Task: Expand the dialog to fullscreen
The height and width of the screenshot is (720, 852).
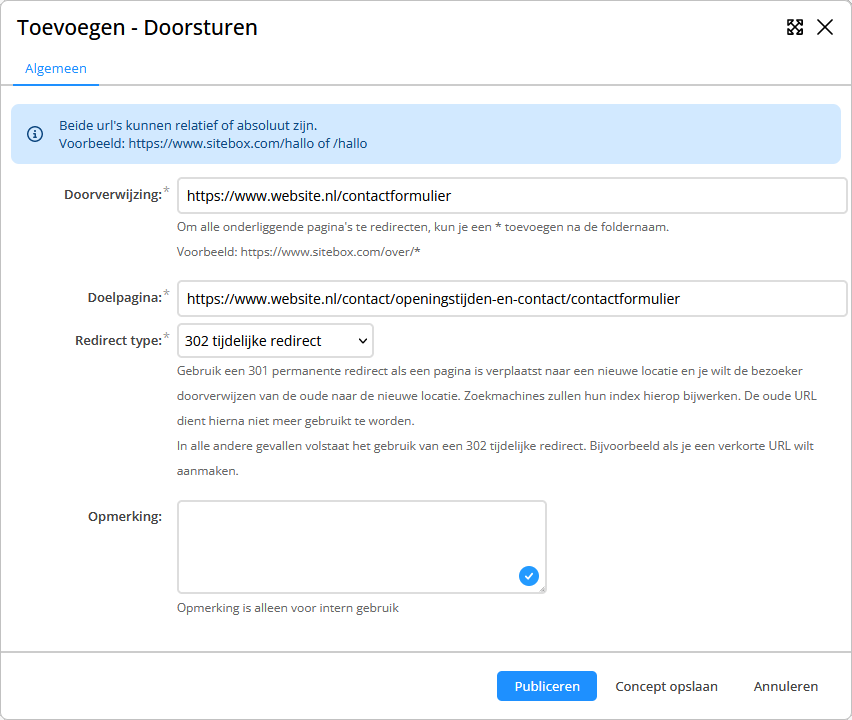Action: 795,27
